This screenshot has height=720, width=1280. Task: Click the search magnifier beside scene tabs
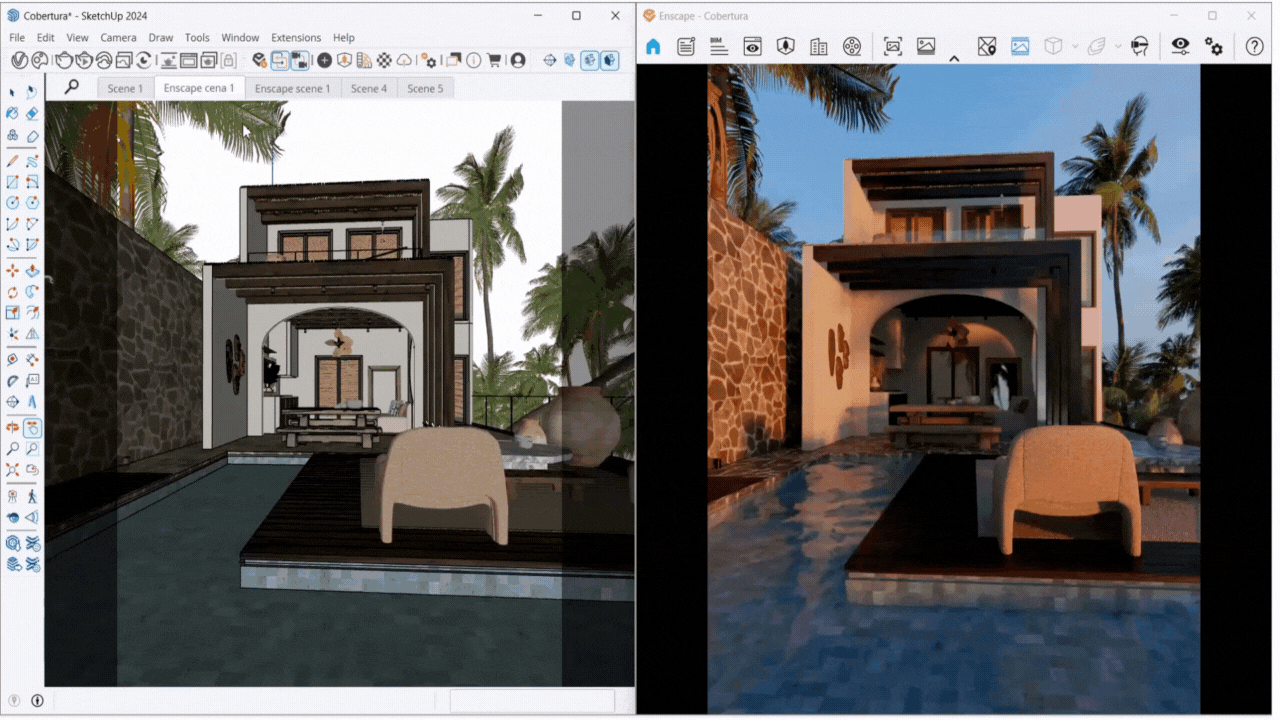pos(71,87)
